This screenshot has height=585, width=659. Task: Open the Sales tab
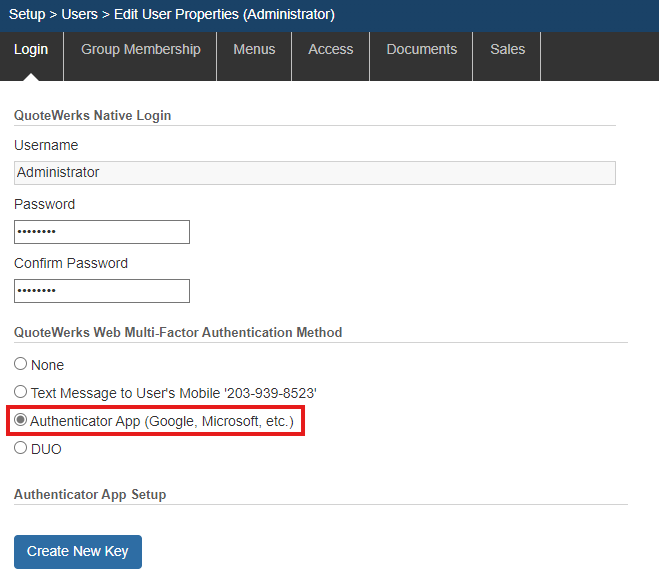[507, 49]
